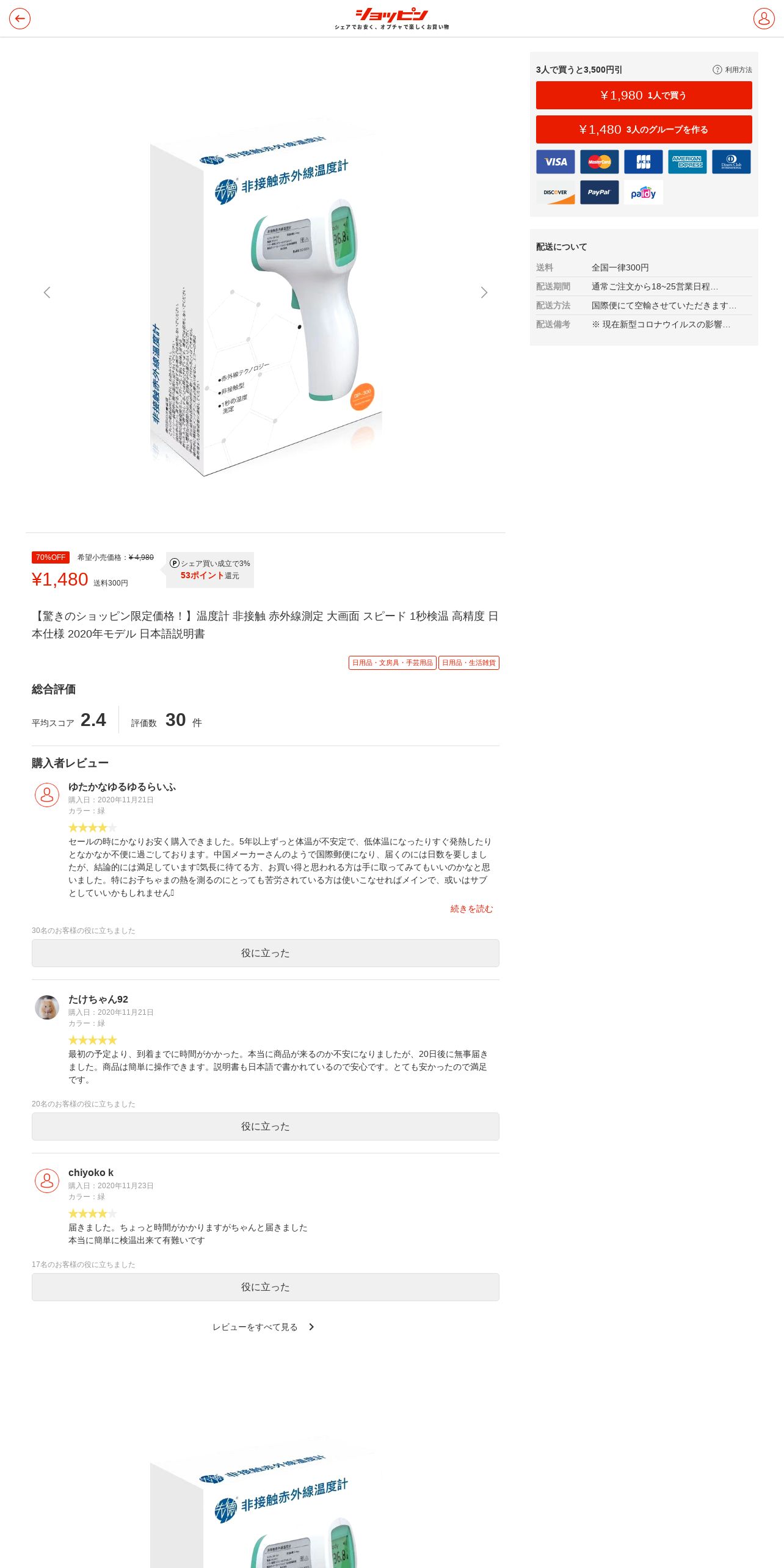Open 日用品・生活雑貨 category tag

click(x=469, y=662)
